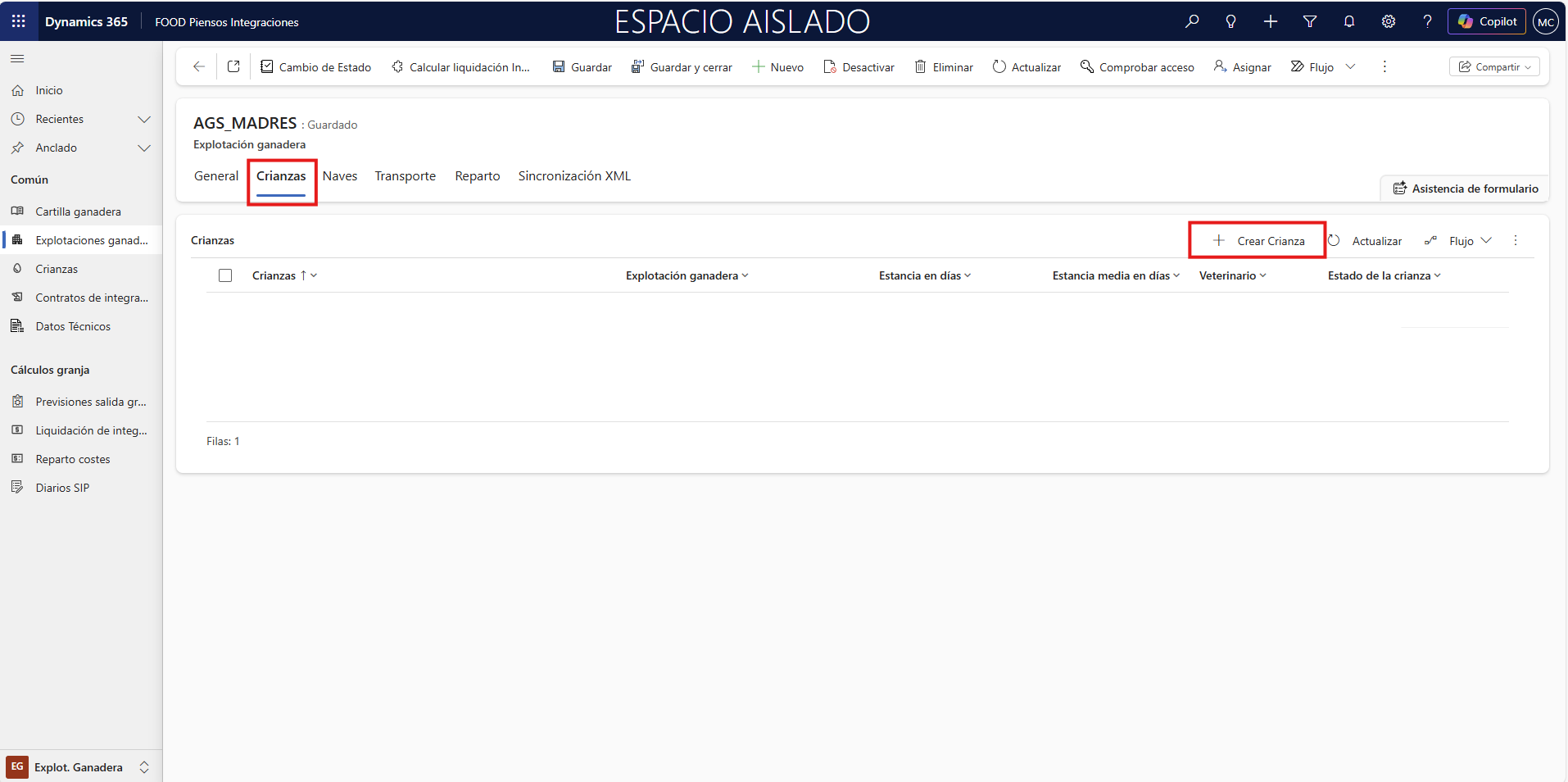Open the record in a new window icon

click(233, 66)
